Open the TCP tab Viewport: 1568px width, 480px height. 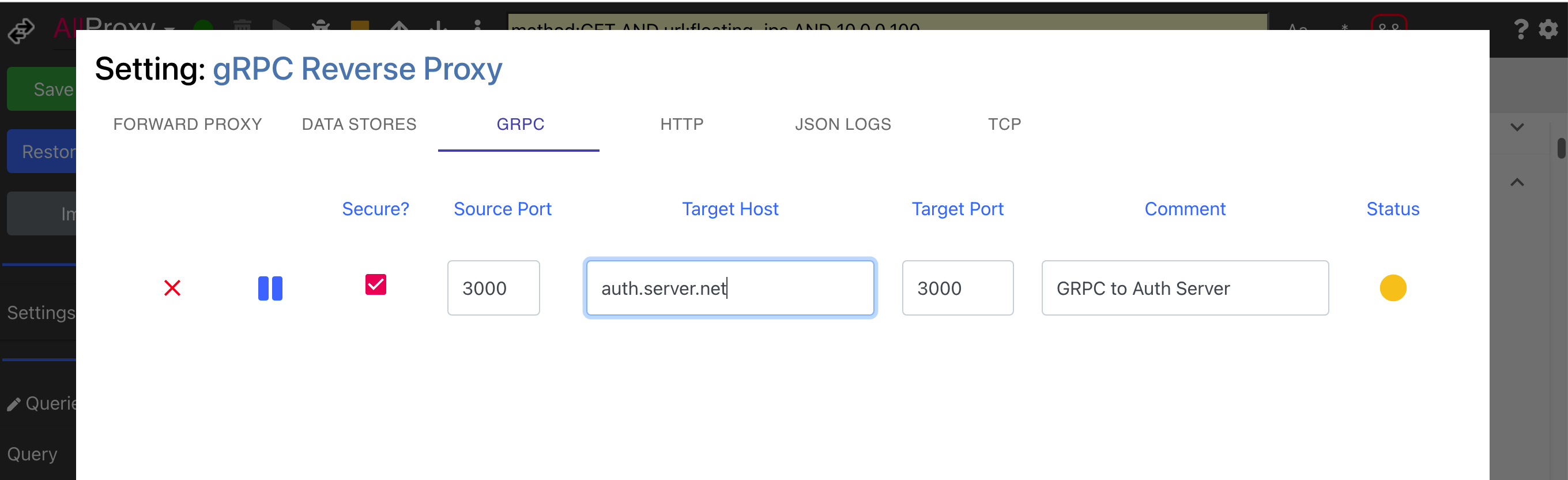pos(1004,124)
